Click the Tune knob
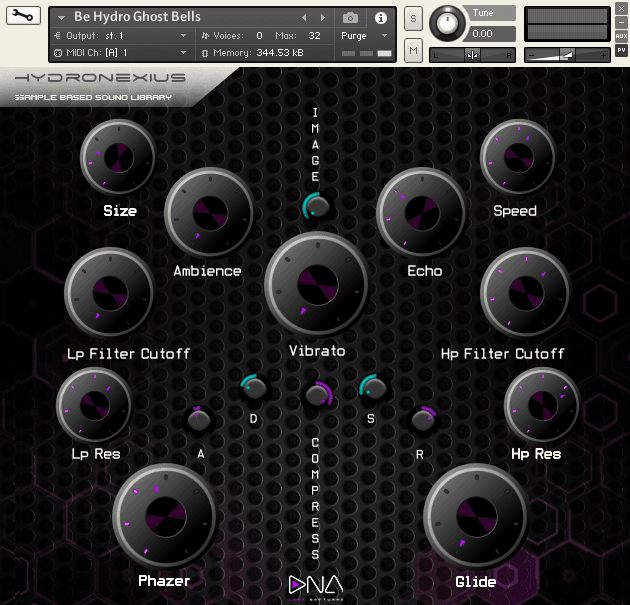The height and width of the screenshot is (605, 630). click(447, 23)
